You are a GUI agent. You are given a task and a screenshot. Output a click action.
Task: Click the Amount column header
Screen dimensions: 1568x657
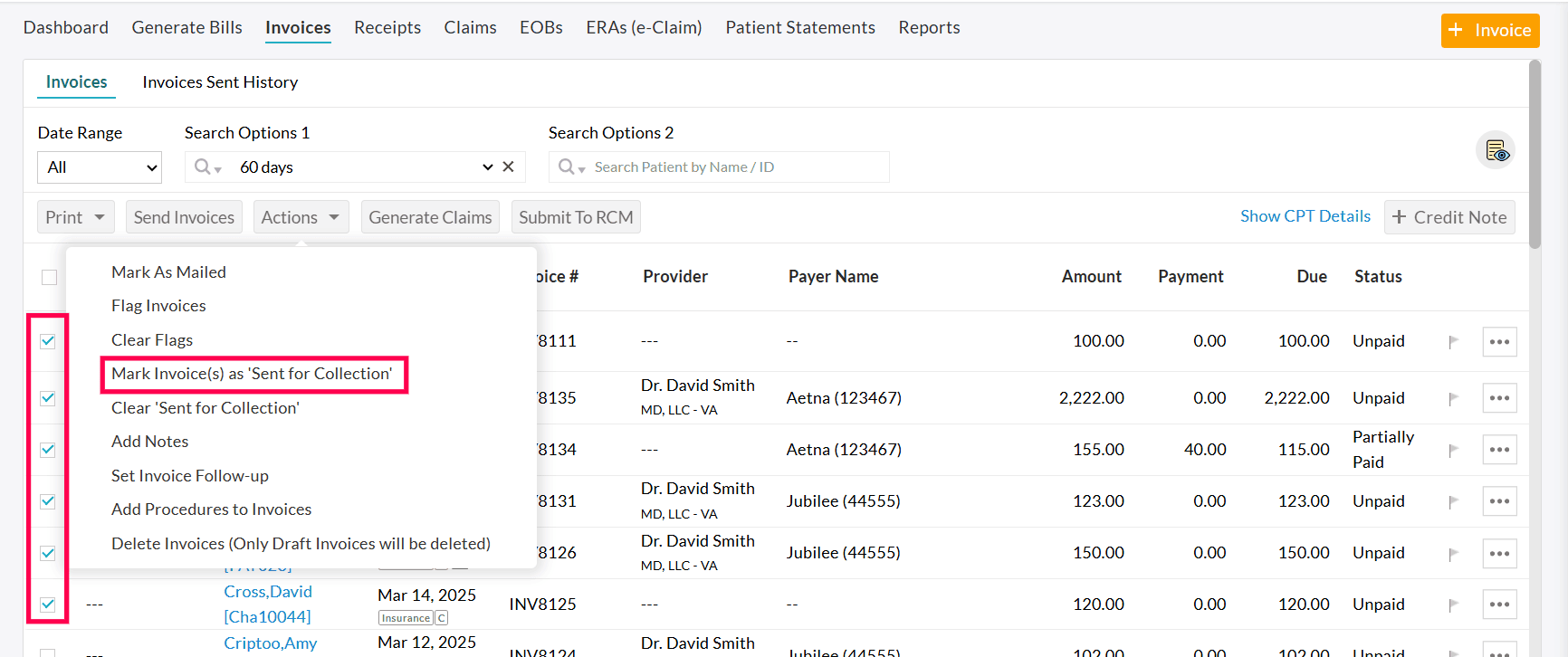pyautogui.click(x=1091, y=277)
